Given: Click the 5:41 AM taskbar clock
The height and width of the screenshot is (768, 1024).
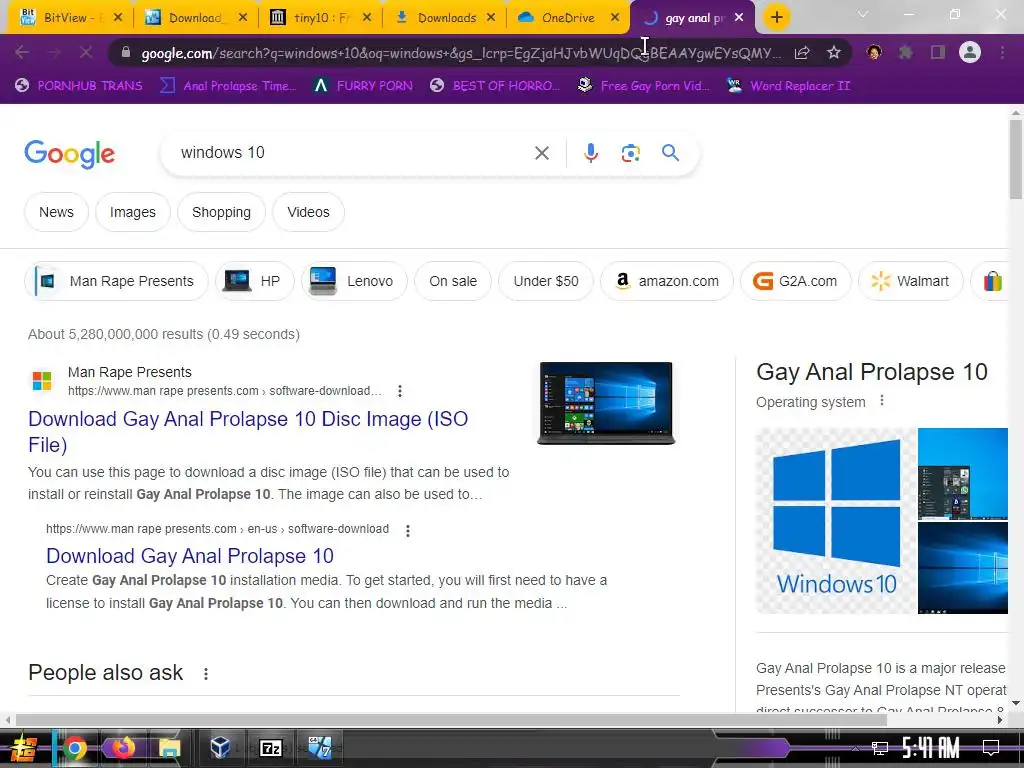Looking at the screenshot, I should coord(931,748).
